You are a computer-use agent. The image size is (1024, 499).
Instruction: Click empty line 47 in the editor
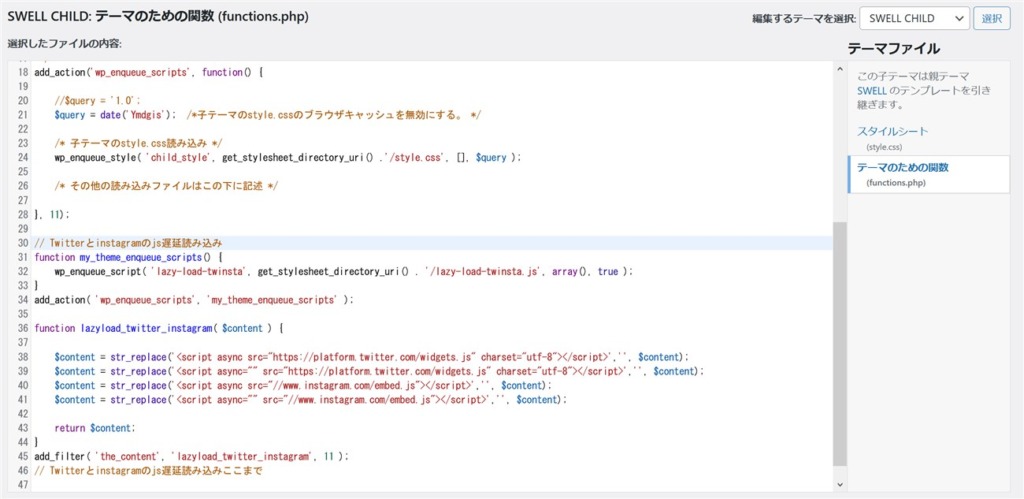coord(431,484)
